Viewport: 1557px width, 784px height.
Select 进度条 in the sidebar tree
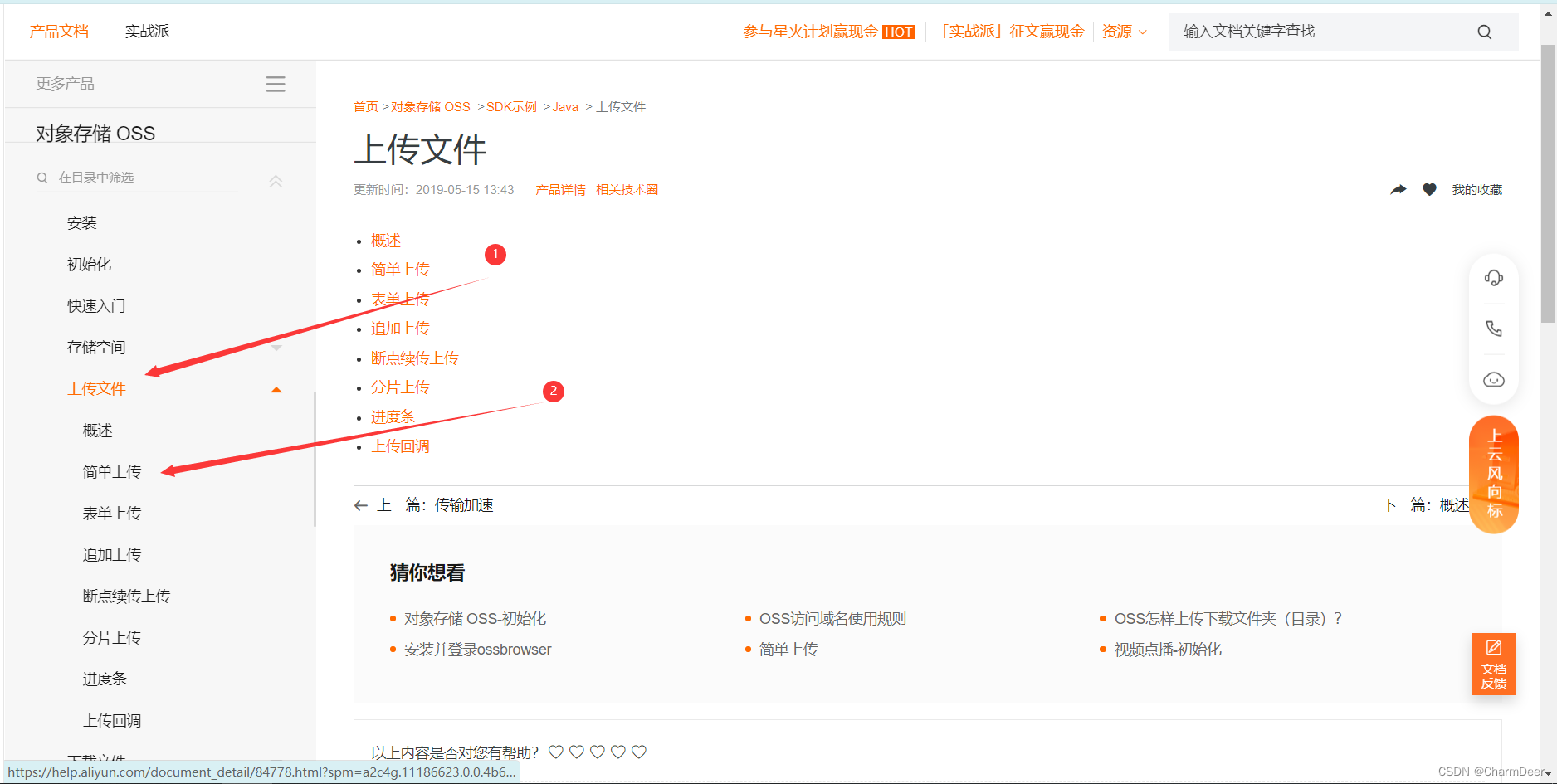[x=105, y=679]
